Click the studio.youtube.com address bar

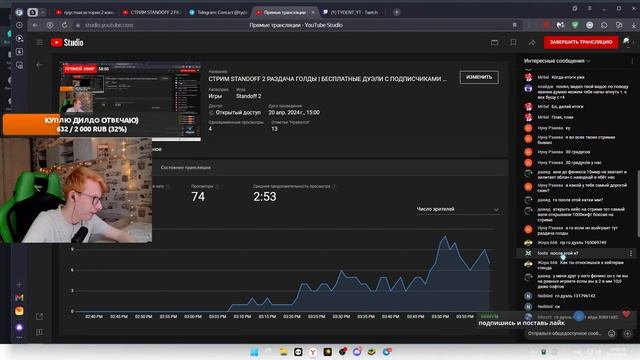tap(109, 25)
